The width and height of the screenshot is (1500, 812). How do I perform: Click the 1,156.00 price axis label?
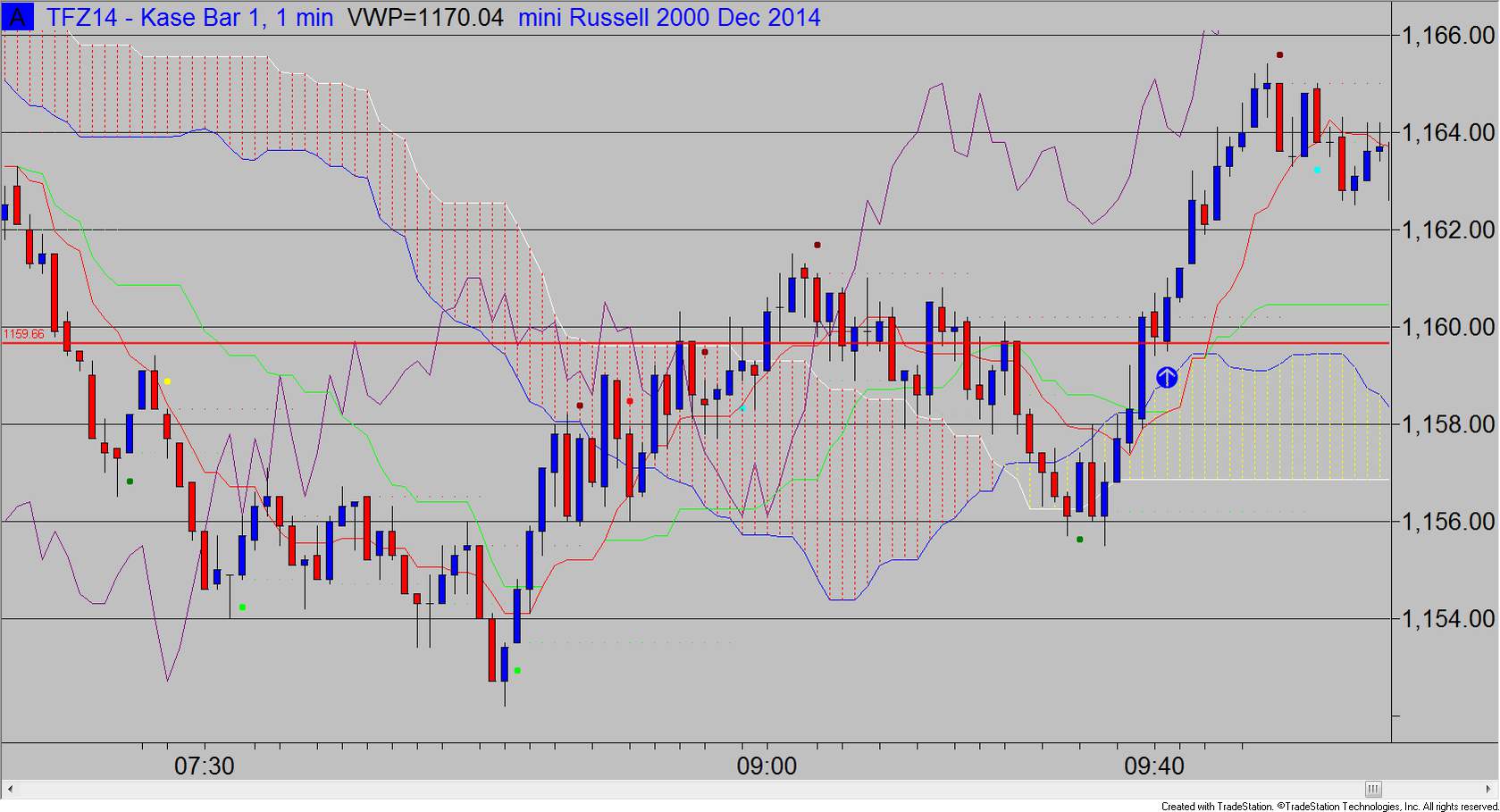point(1448,522)
